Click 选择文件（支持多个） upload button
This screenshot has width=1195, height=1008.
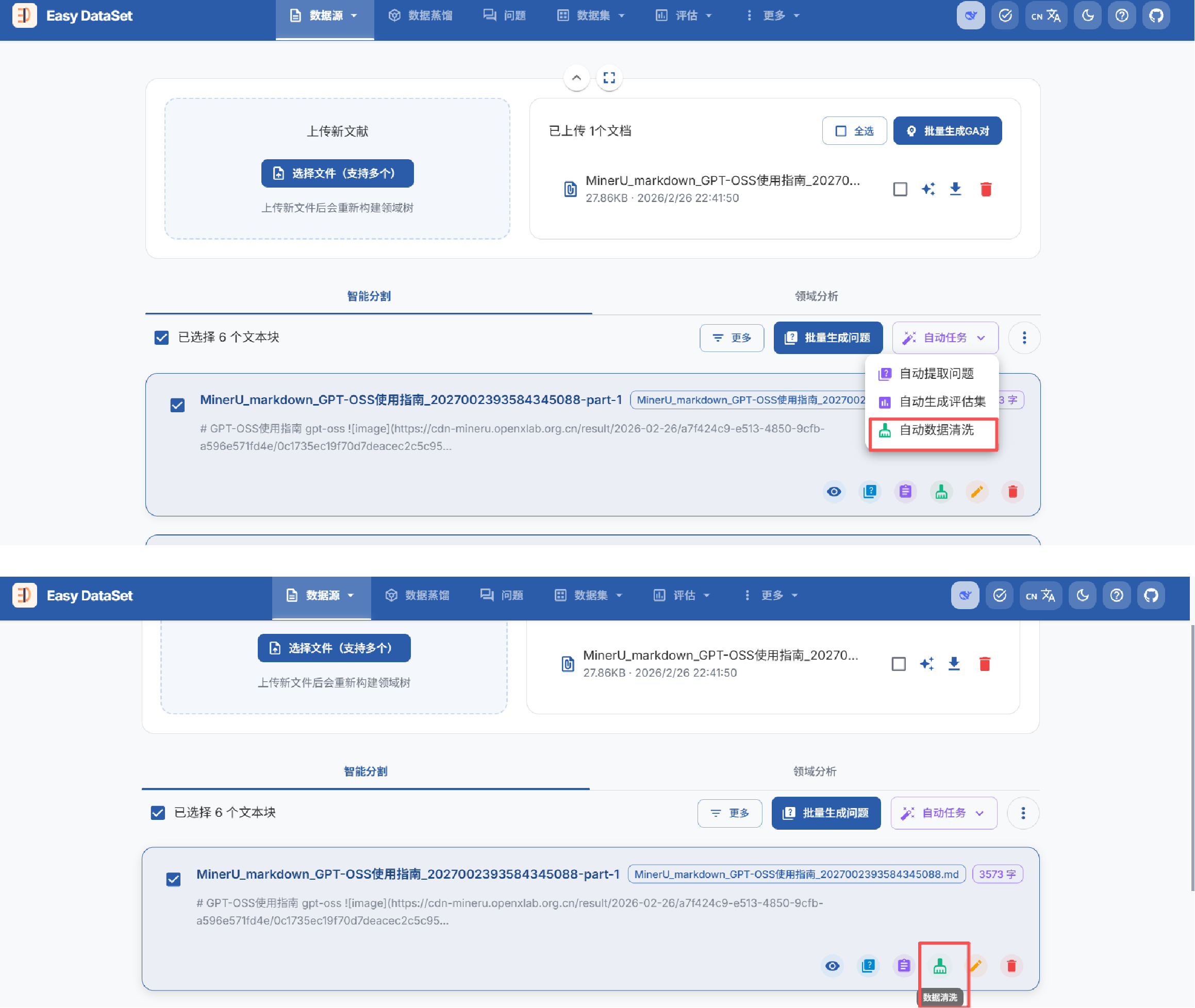(x=337, y=173)
